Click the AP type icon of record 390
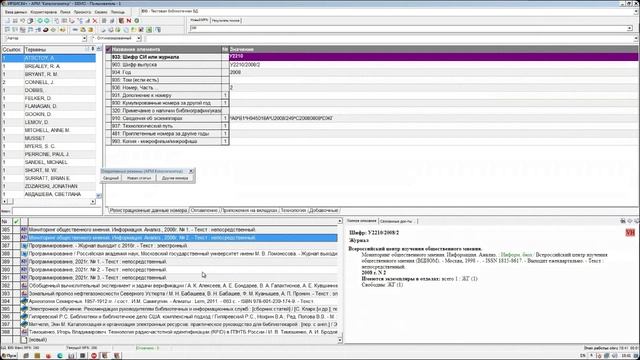Screen dimensions: 640x360 (24, 269)
